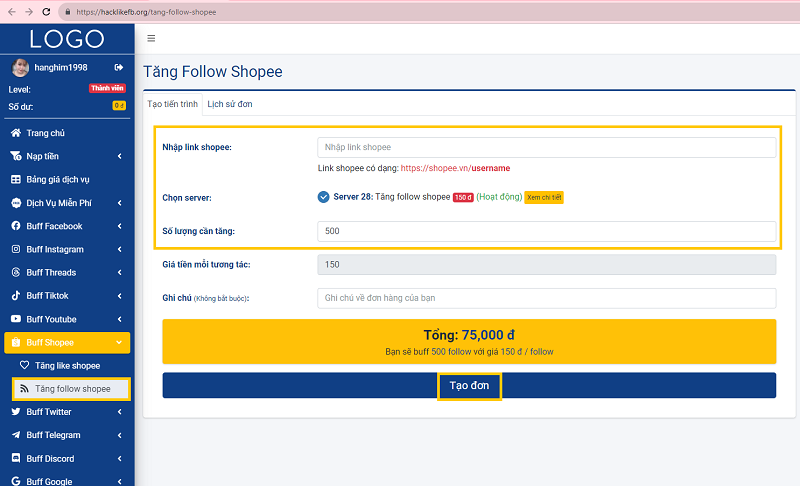Click the 0 đ balance badge

coord(119,106)
